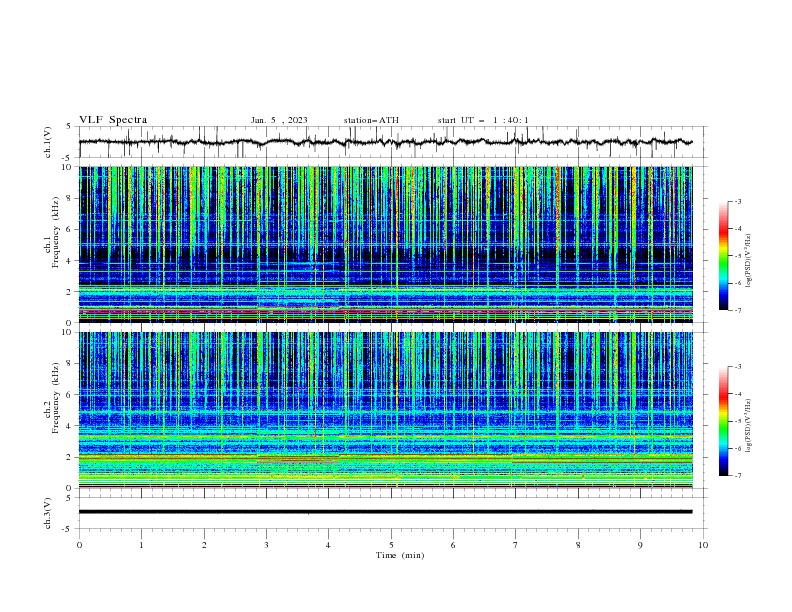792x612 pixels.
Task: Click the "10" tick on the time axis
Action: (703, 545)
